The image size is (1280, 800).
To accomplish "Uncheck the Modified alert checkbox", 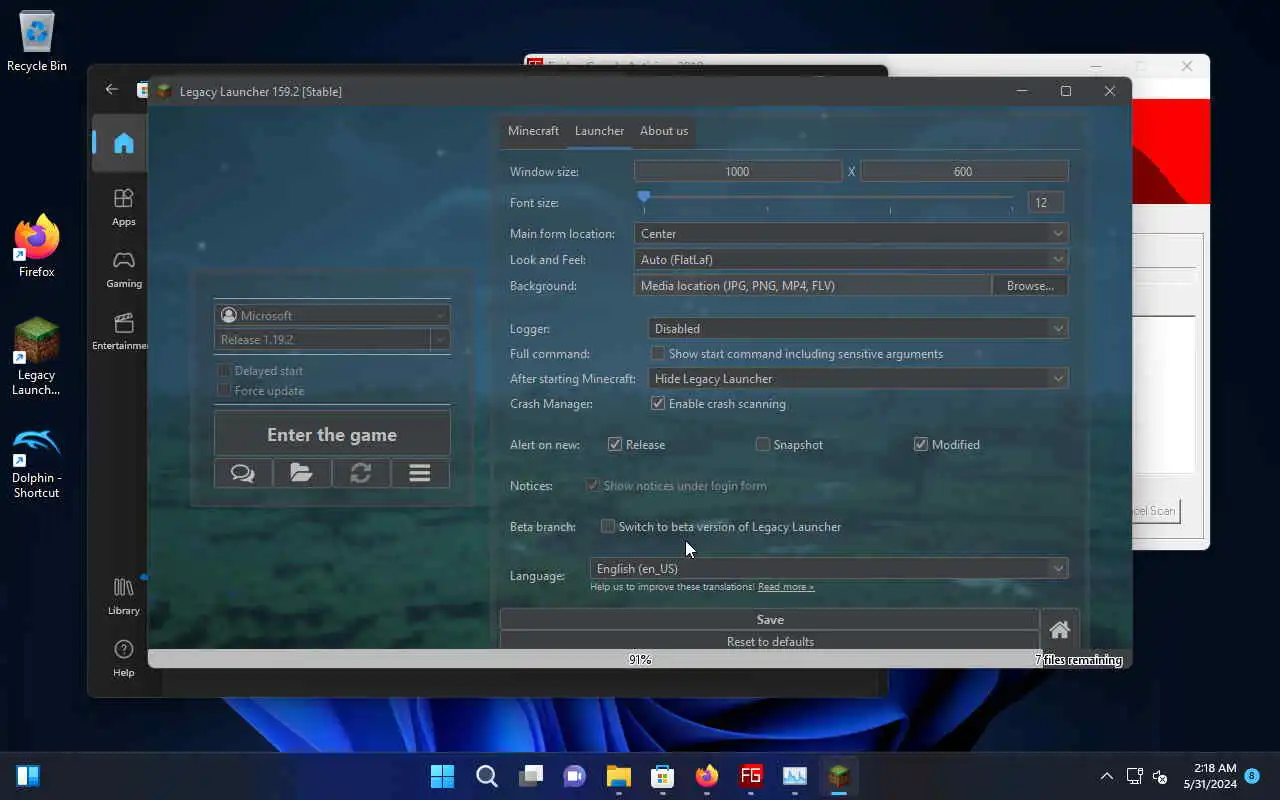I will click(x=921, y=444).
